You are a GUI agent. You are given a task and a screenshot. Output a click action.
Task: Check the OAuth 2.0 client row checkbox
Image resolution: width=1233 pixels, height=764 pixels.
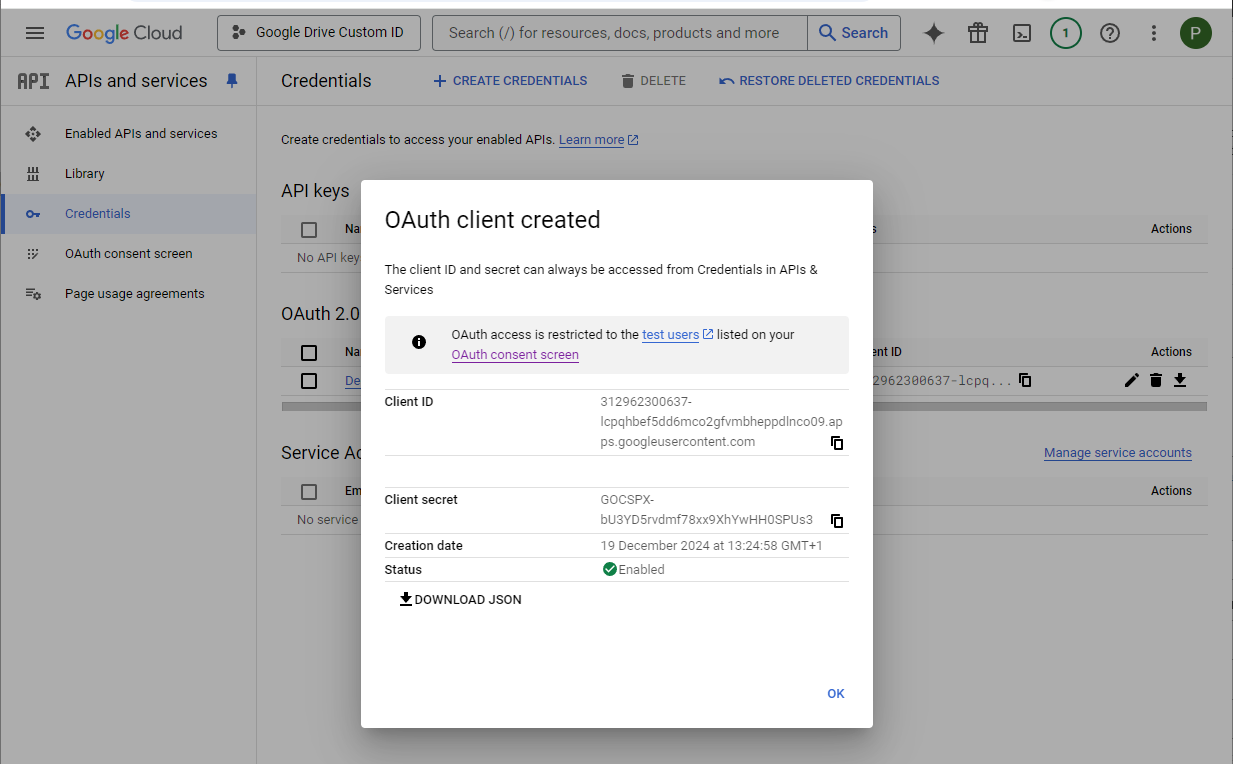pyautogui.click(x=309, y=380)
